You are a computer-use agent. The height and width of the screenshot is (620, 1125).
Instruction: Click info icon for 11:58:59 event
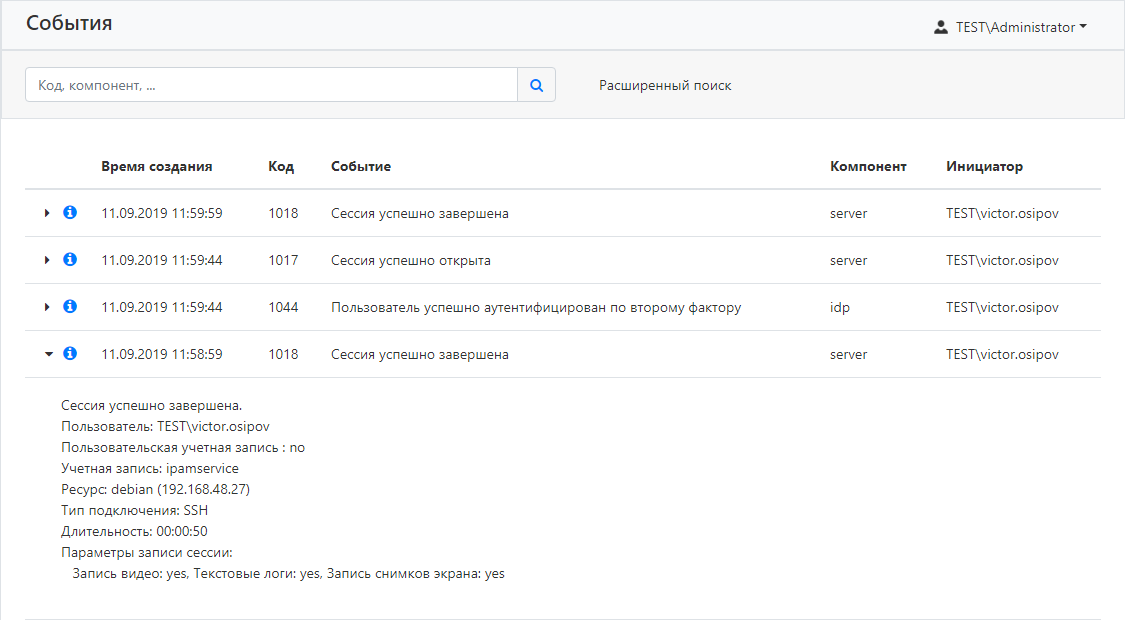[x=70, y=354]
